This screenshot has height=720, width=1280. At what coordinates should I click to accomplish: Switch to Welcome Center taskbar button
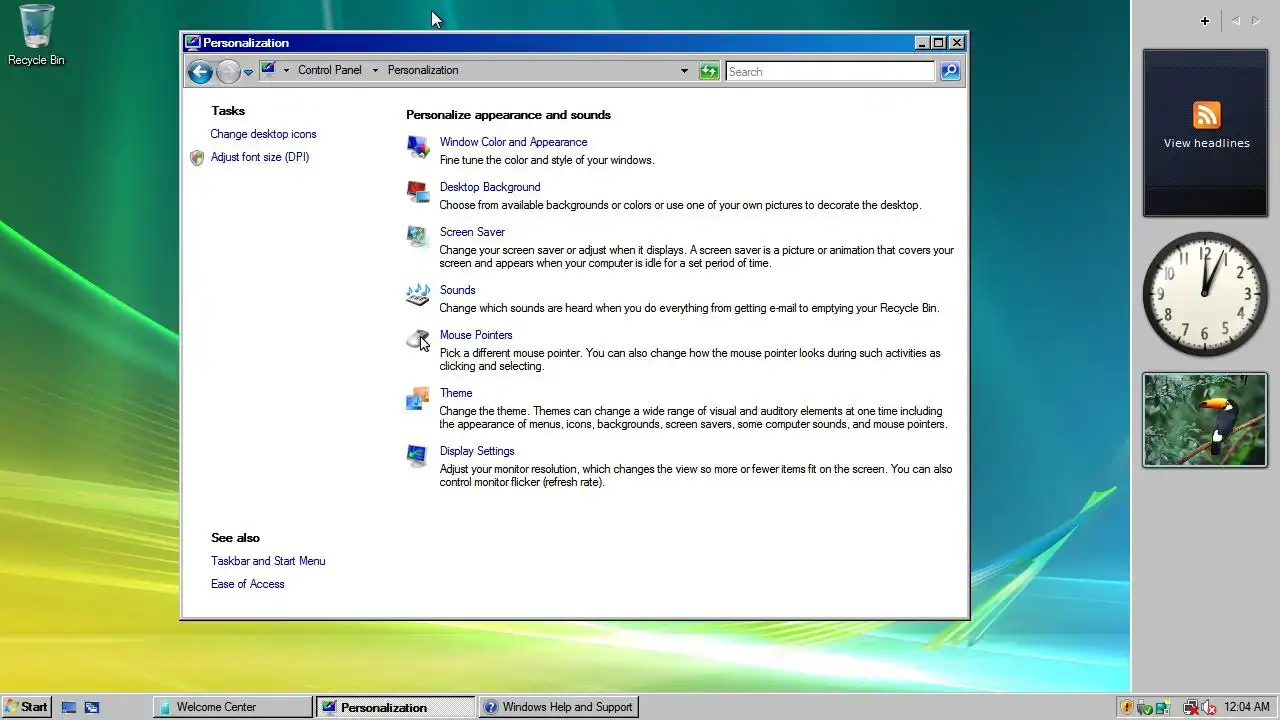[233, 707]
